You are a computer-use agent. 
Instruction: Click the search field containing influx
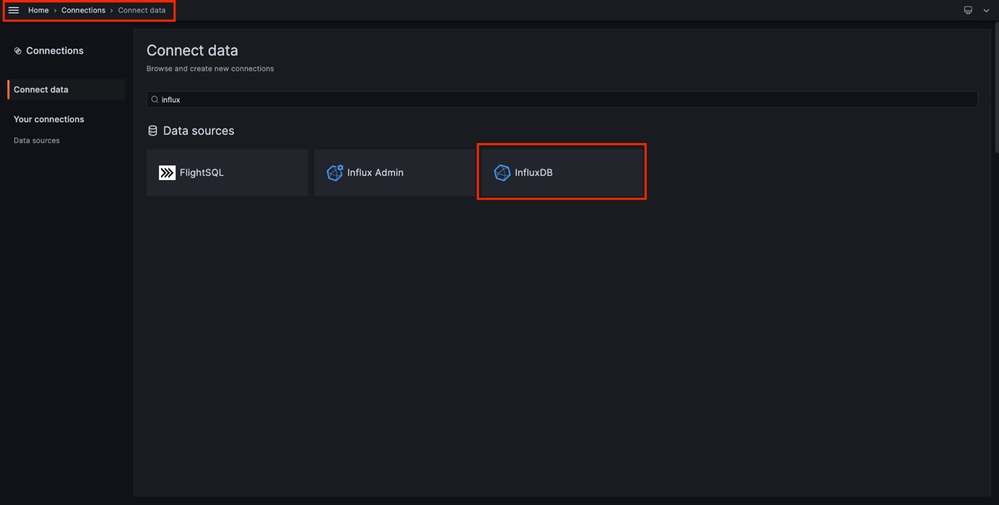tap(562, 99)
